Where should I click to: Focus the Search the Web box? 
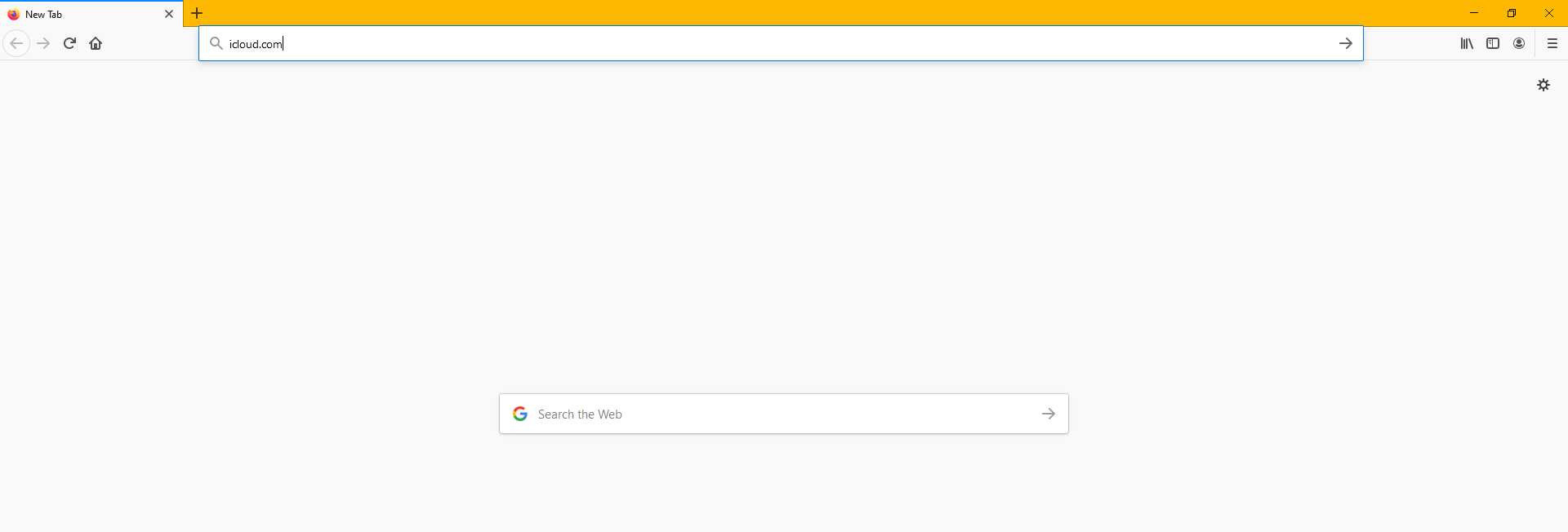click(x=784, y=414)
